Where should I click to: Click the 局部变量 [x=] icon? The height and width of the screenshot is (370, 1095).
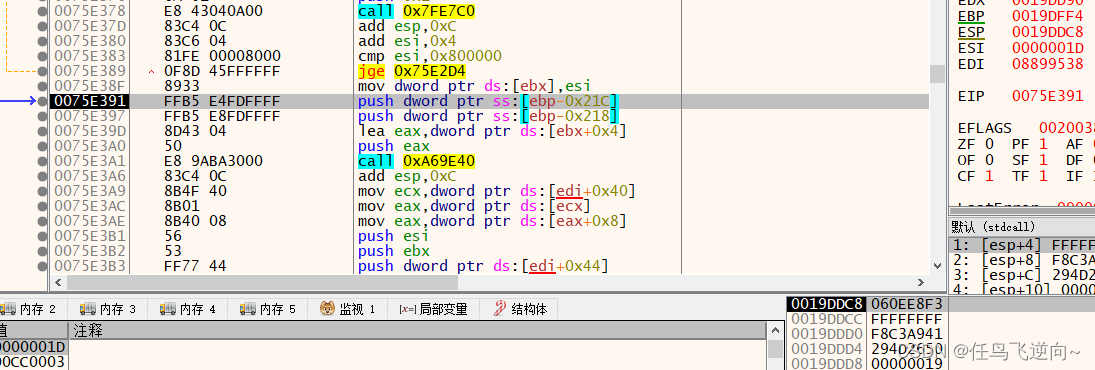click(x=407, y=309)
